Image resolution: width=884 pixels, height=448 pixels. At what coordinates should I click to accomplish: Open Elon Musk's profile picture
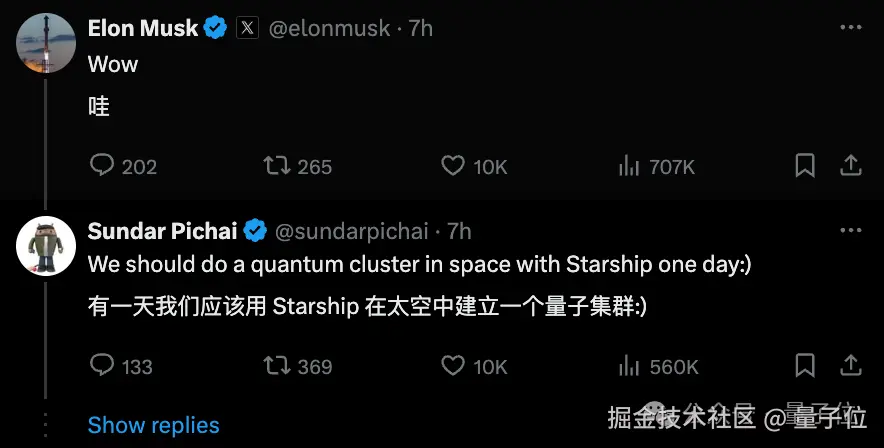click(x=46, y=44)
